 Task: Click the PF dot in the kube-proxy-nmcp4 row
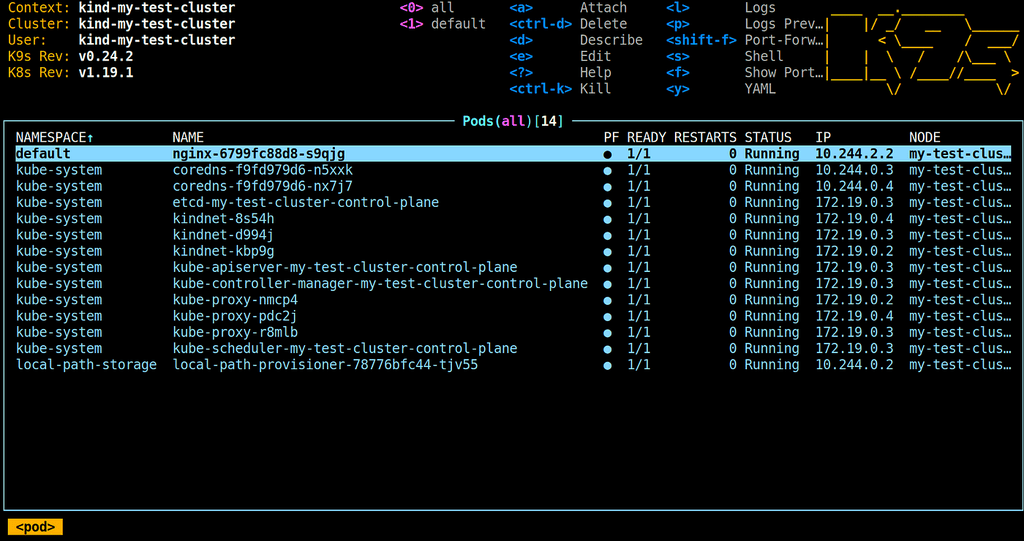coord(608,301)
